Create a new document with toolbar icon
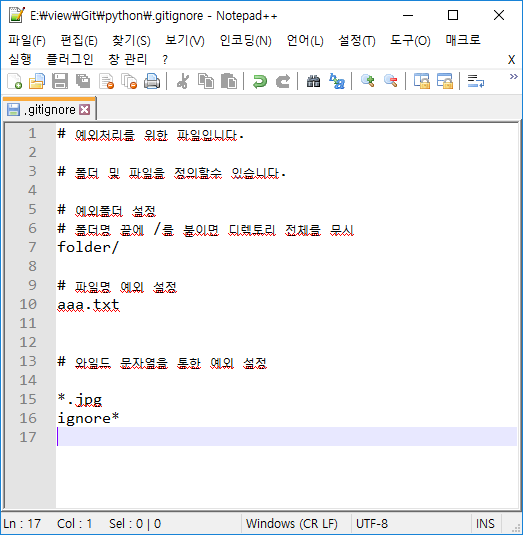523x535 pixels. tap(15, 82)
